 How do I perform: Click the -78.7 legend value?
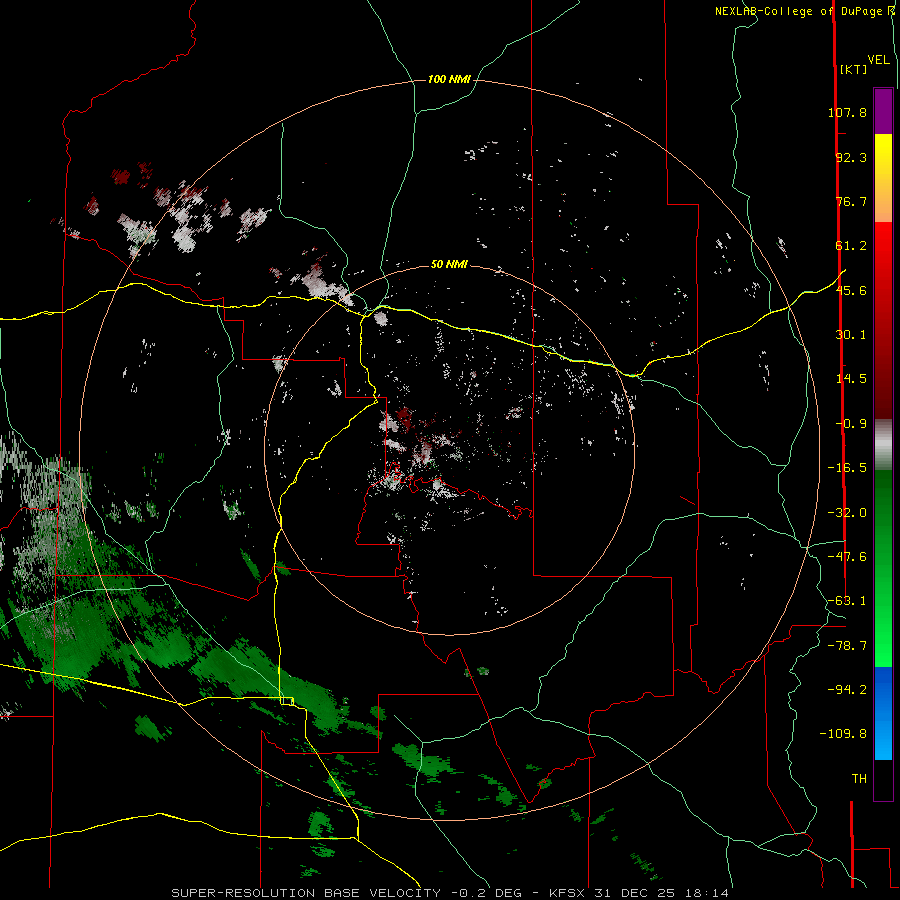click(x=847, y=646)
